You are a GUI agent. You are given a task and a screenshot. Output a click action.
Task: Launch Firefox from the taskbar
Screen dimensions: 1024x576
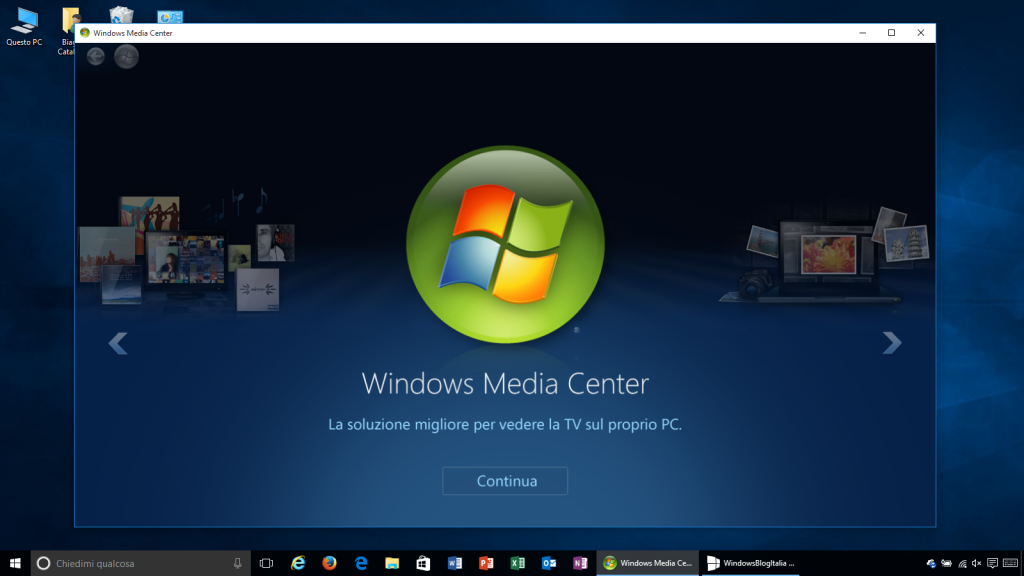[x=329, y=563]
